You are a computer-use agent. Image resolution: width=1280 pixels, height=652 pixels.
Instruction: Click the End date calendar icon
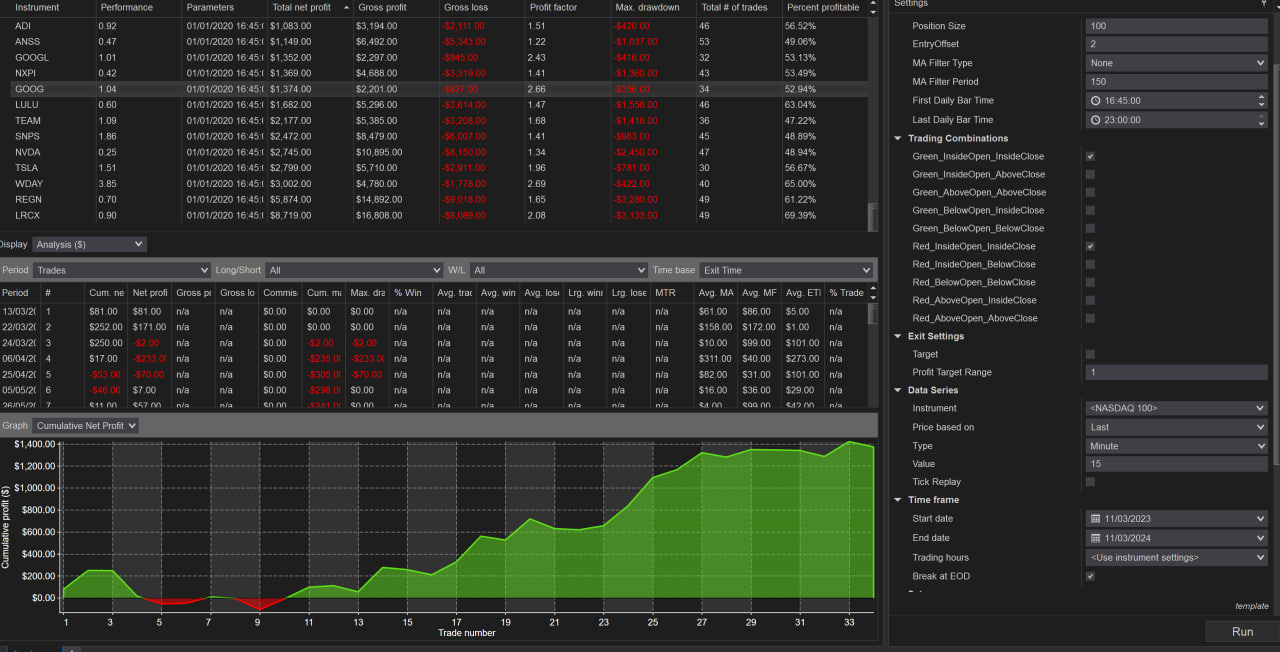point(1096,538)
